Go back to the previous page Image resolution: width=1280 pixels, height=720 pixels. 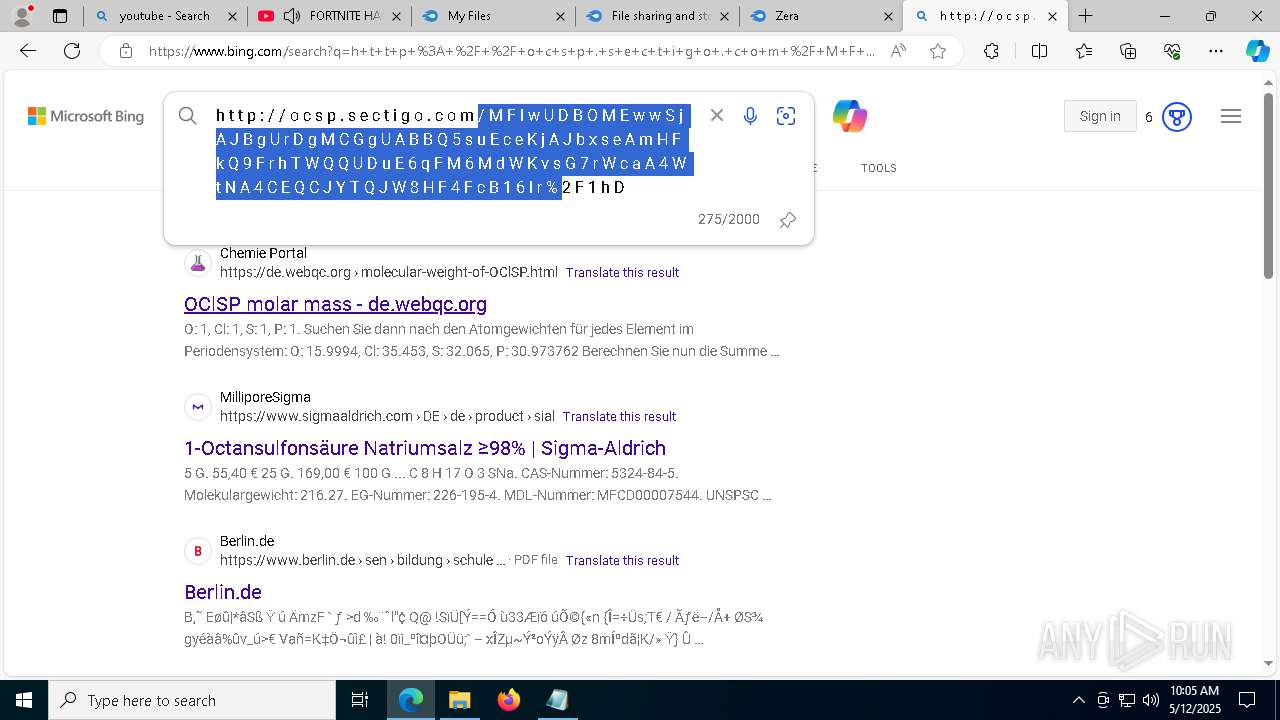28,51
